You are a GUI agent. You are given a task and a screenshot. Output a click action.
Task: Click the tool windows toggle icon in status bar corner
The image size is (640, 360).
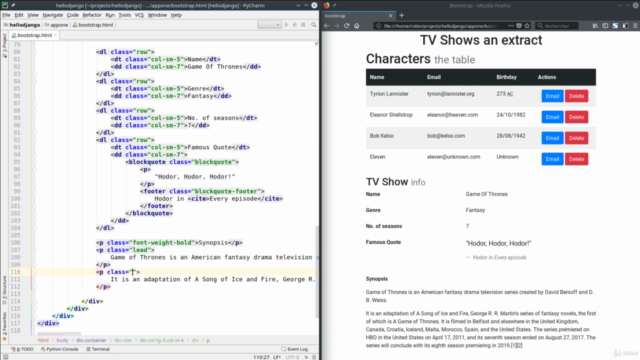click(x=5, y=357)
